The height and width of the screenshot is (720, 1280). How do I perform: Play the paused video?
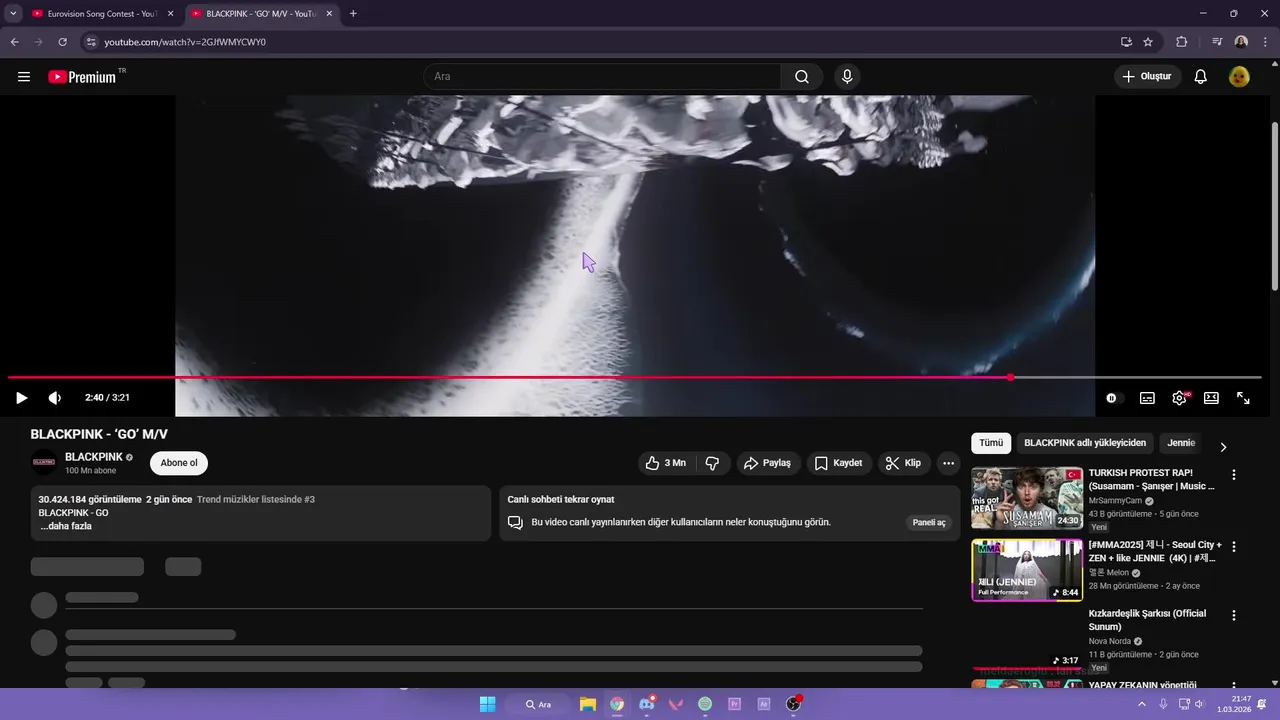pyautogui.click(x=21, y=398)
